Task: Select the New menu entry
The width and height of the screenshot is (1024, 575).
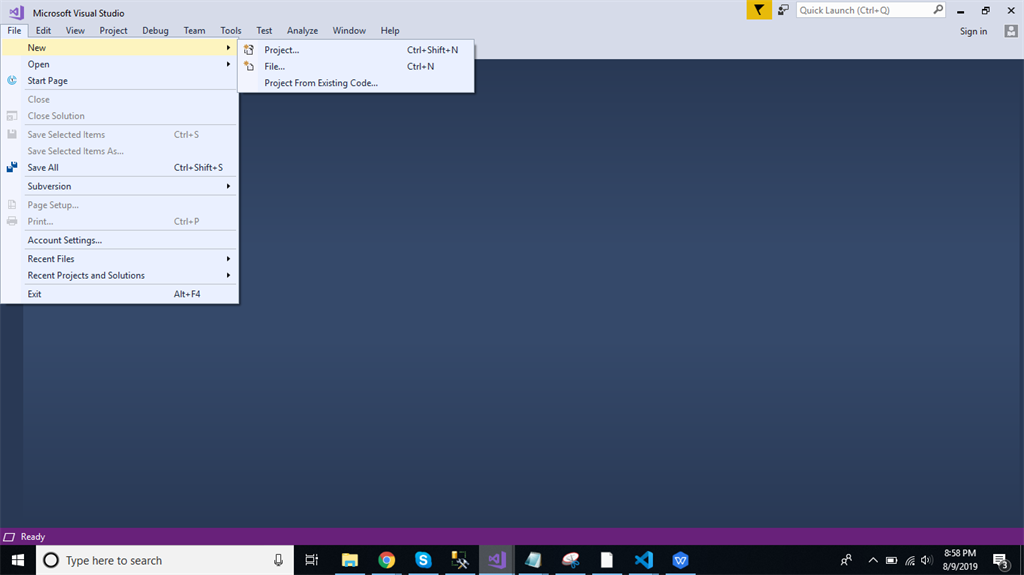Action: point(120,48)
